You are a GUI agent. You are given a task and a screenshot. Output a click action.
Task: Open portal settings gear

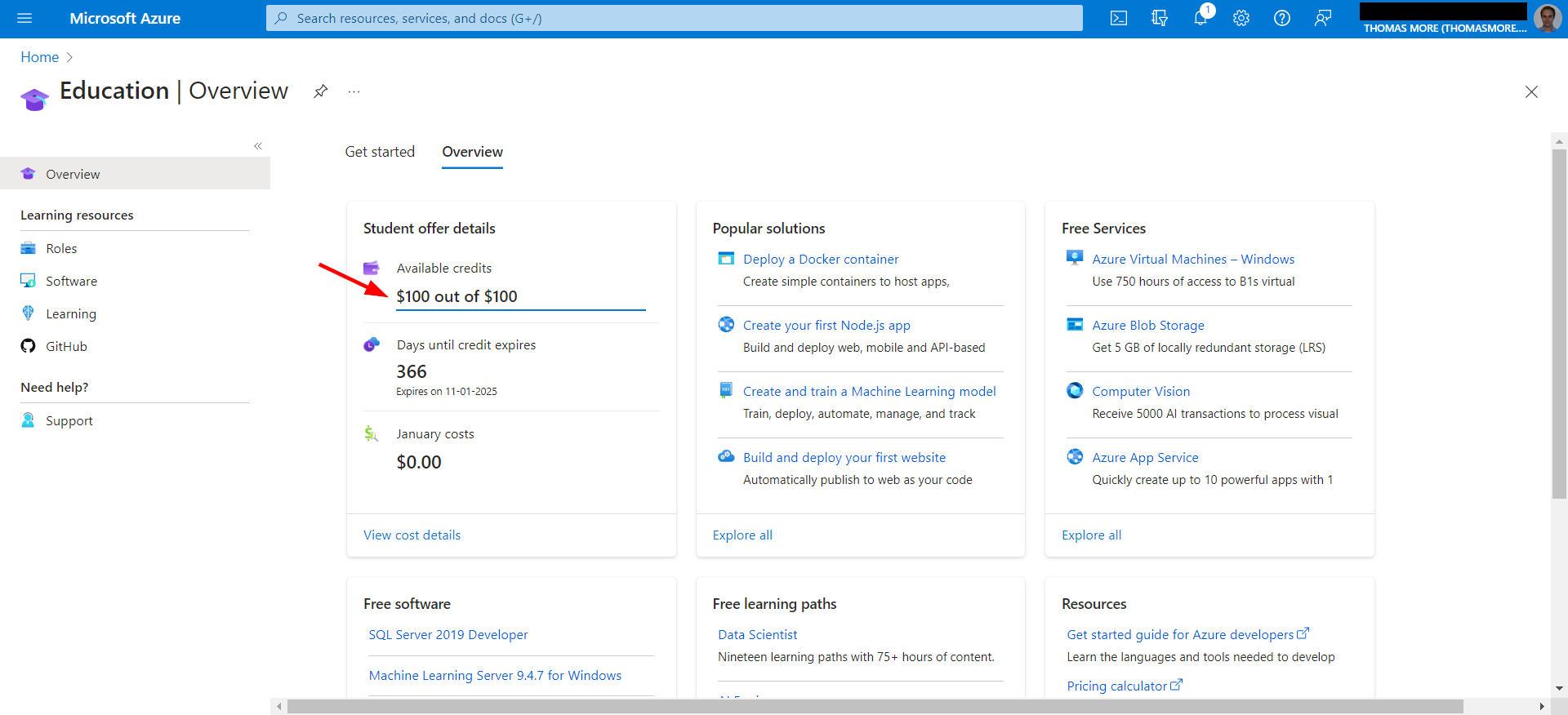(1241, 18)
